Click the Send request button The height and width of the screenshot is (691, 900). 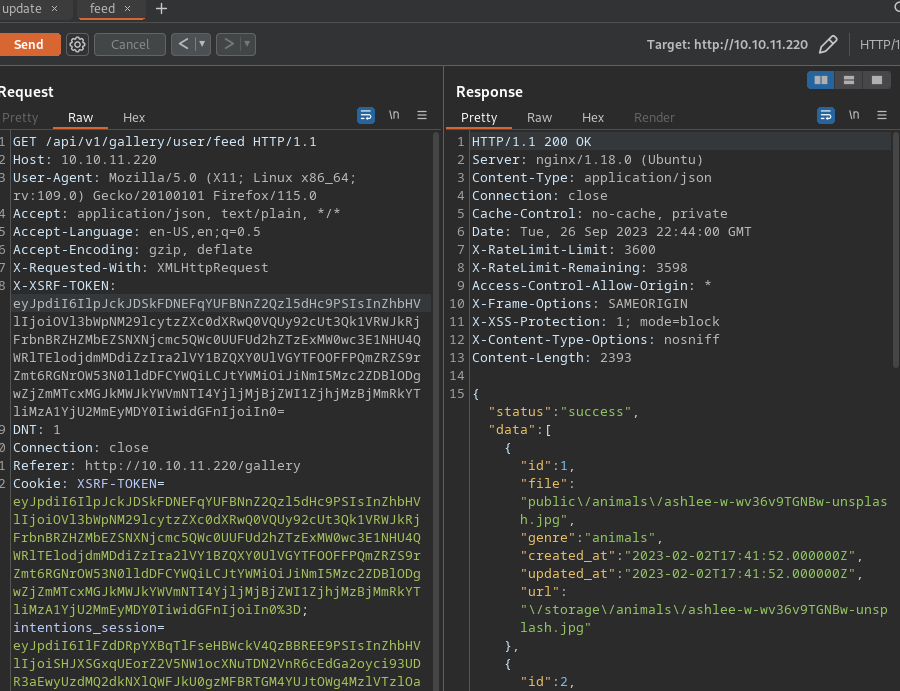(29, 44)
